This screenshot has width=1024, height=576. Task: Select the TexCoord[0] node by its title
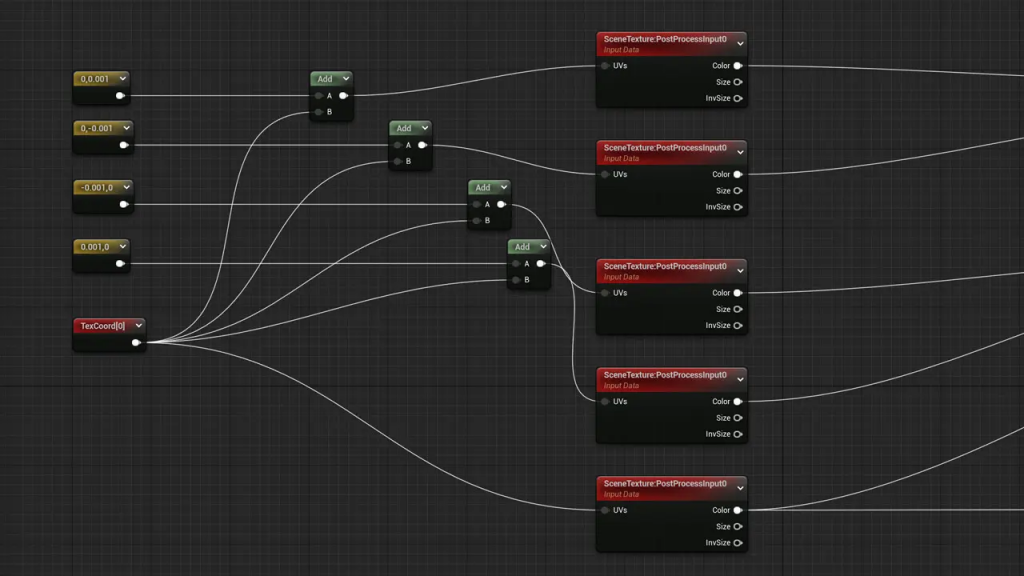coord(102,326)
